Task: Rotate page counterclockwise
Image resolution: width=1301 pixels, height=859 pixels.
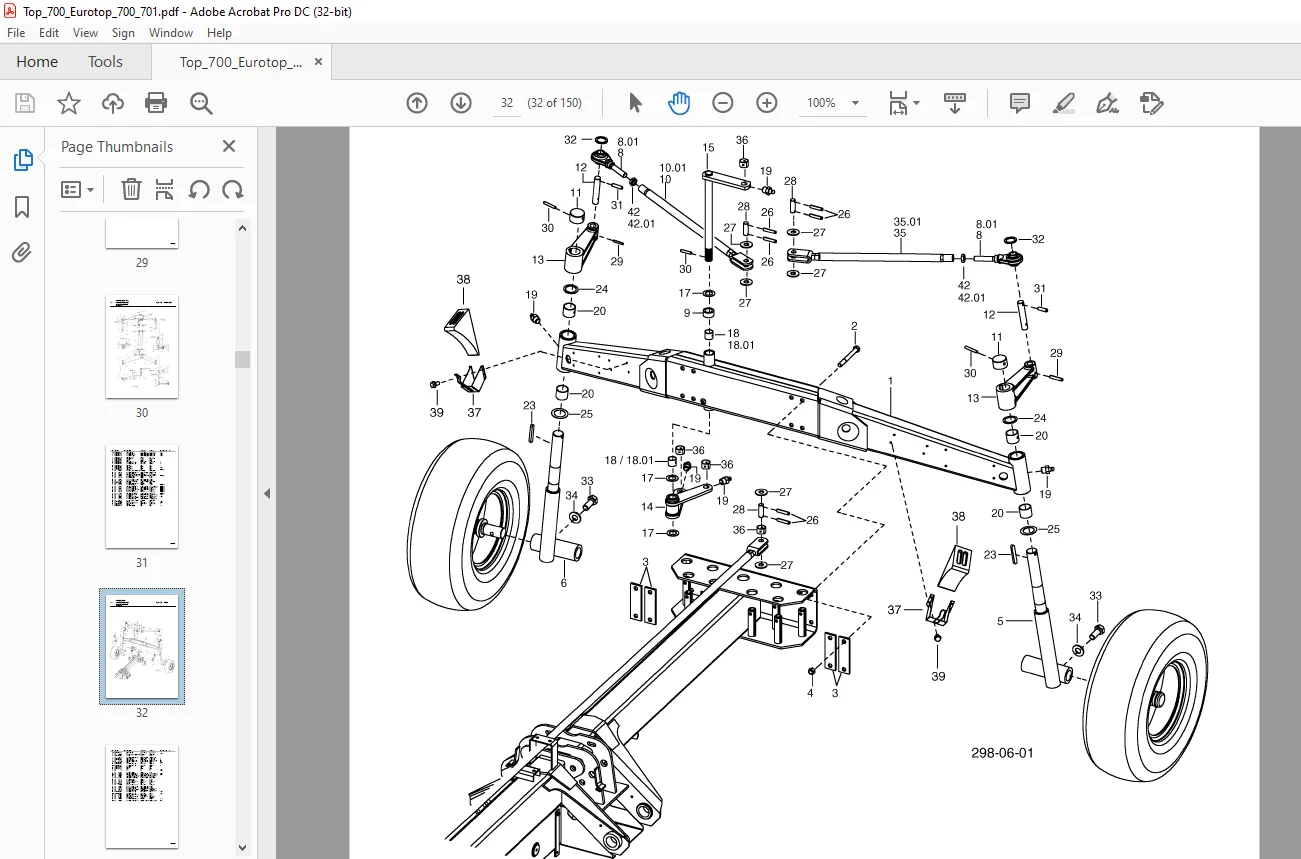Action: coord(199,189)
